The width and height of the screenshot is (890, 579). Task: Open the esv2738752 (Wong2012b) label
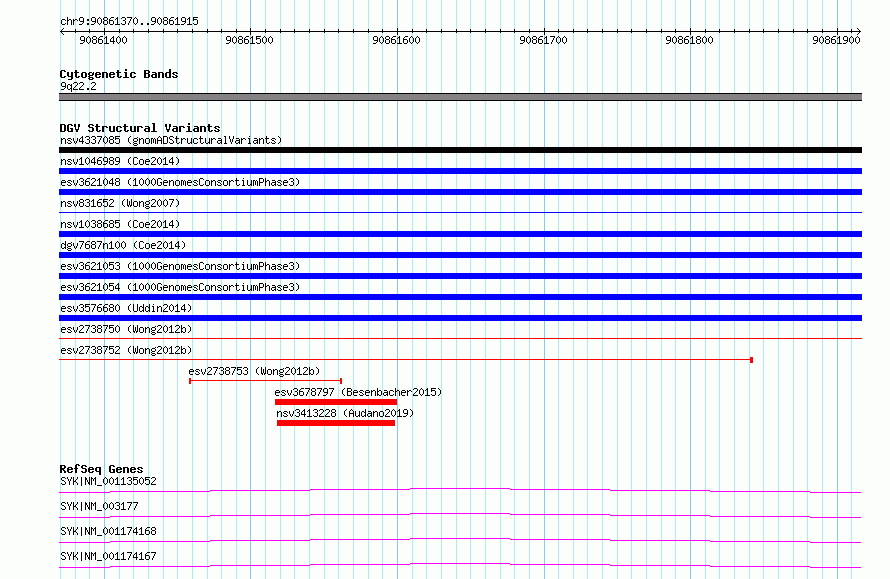(x=126, y=350)
